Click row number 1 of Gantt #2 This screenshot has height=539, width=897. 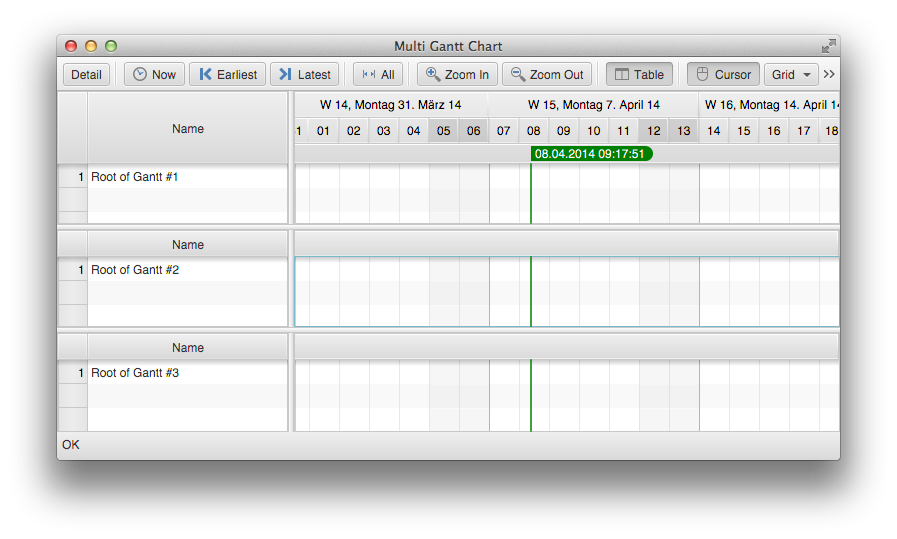(x=73, y=270)
